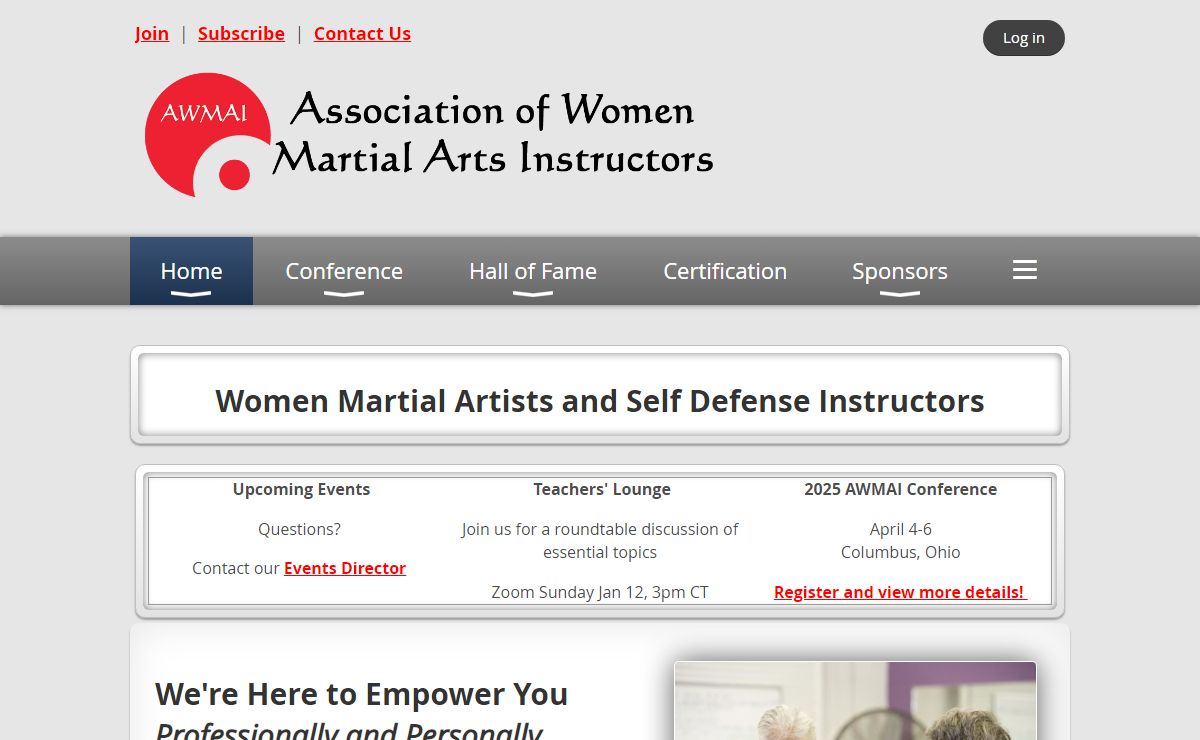Click the April 4-6 date text
Screen dimensions: 1200x740
click(x=901, y=529)
